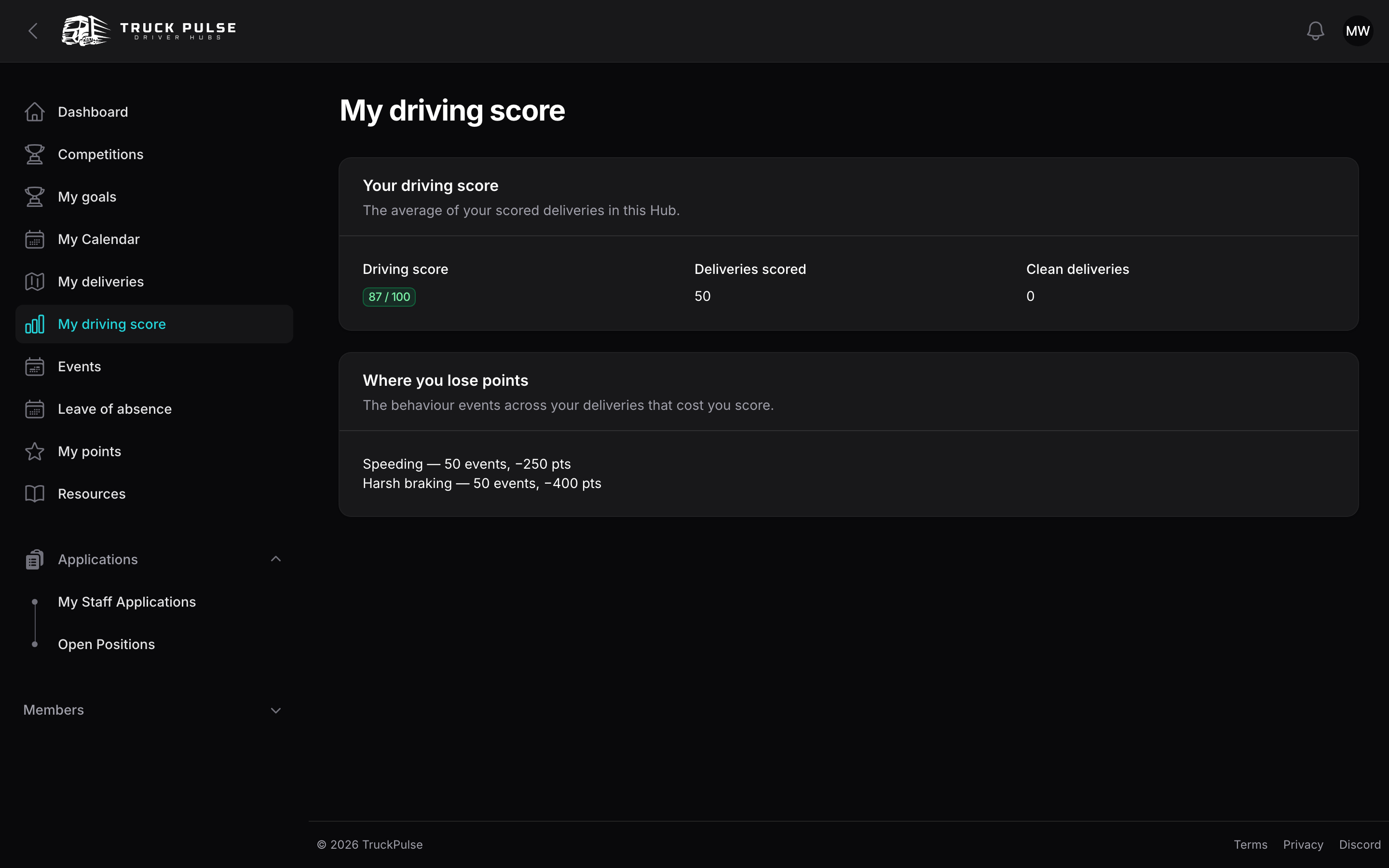Screen dimensions: 1389x868
Task: Open the Terms link in footer
Action: coord(1250,844)
